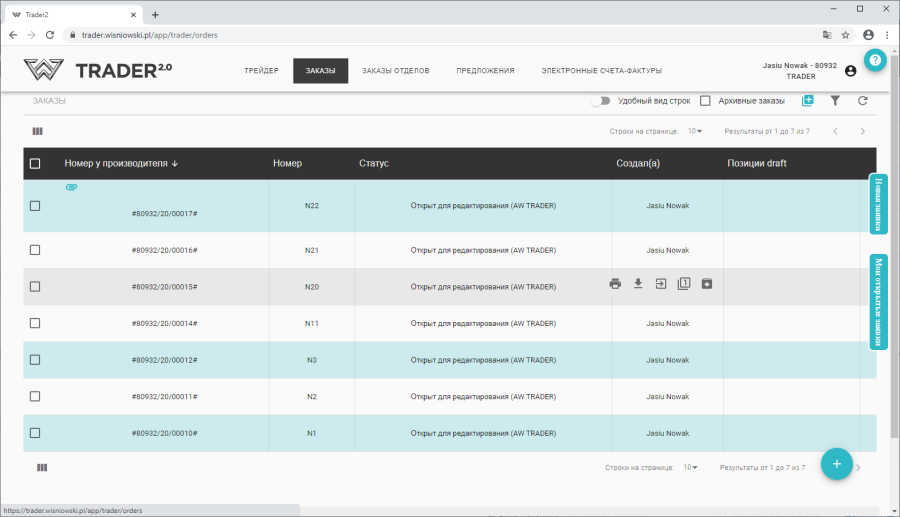Click the archive icon in row N20
This screenshot has width=900, height=517.
706,284
